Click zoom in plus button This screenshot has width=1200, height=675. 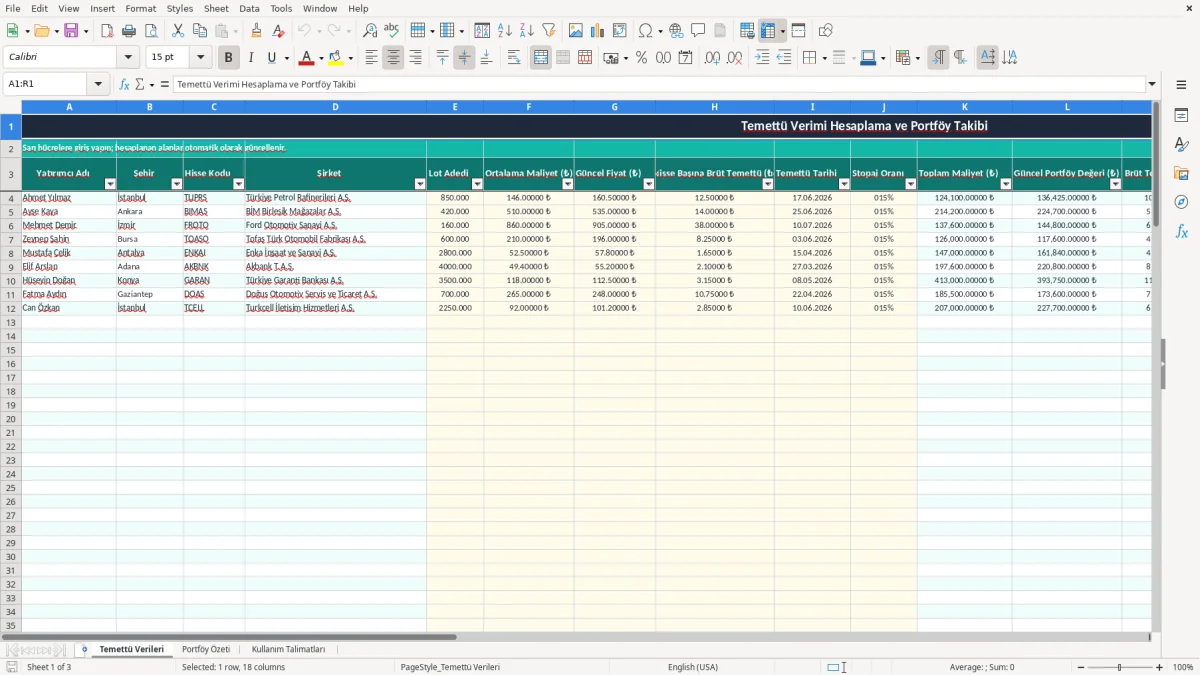point(1160,667)
